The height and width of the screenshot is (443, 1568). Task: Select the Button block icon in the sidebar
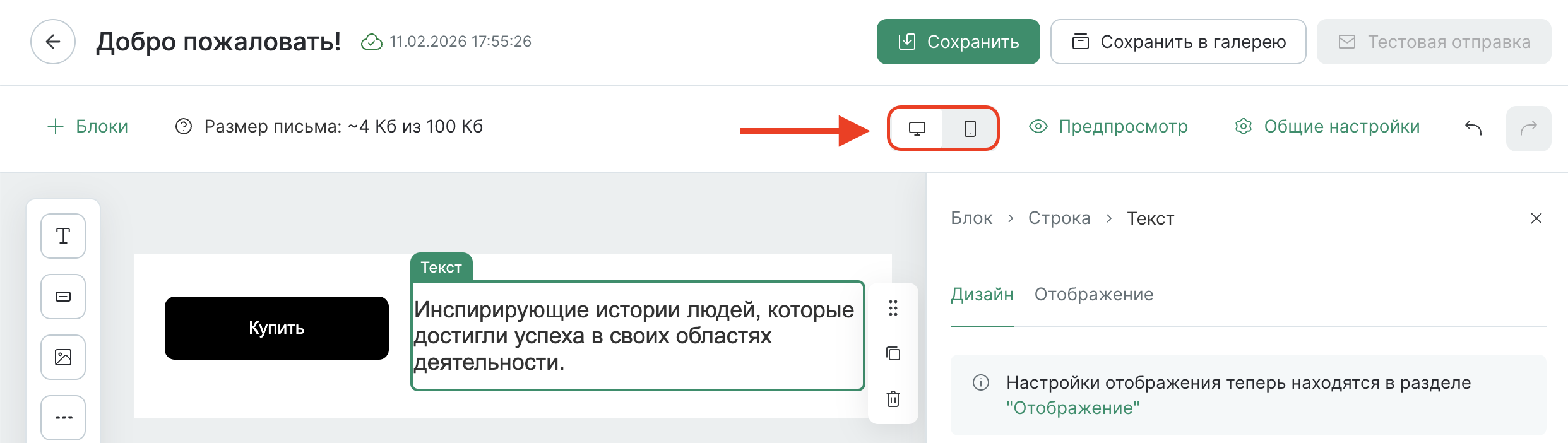tap(62, 297)
